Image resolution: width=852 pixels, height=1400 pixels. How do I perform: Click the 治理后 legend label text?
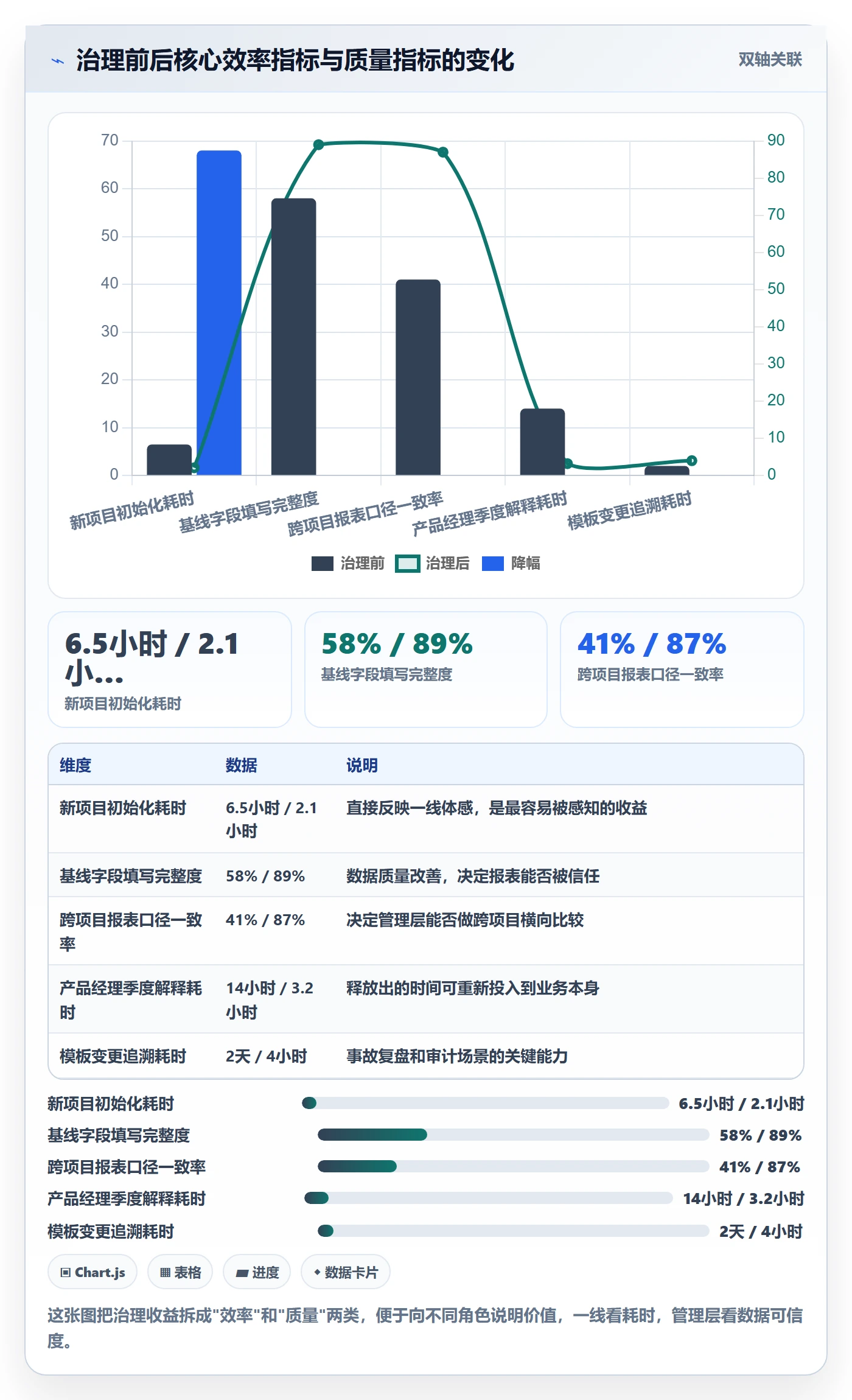point(447,564)
